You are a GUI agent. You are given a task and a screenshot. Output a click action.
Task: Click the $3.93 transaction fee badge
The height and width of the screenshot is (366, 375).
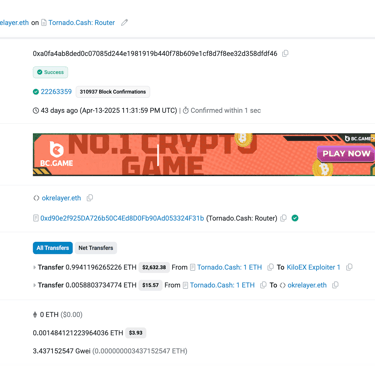136,333
